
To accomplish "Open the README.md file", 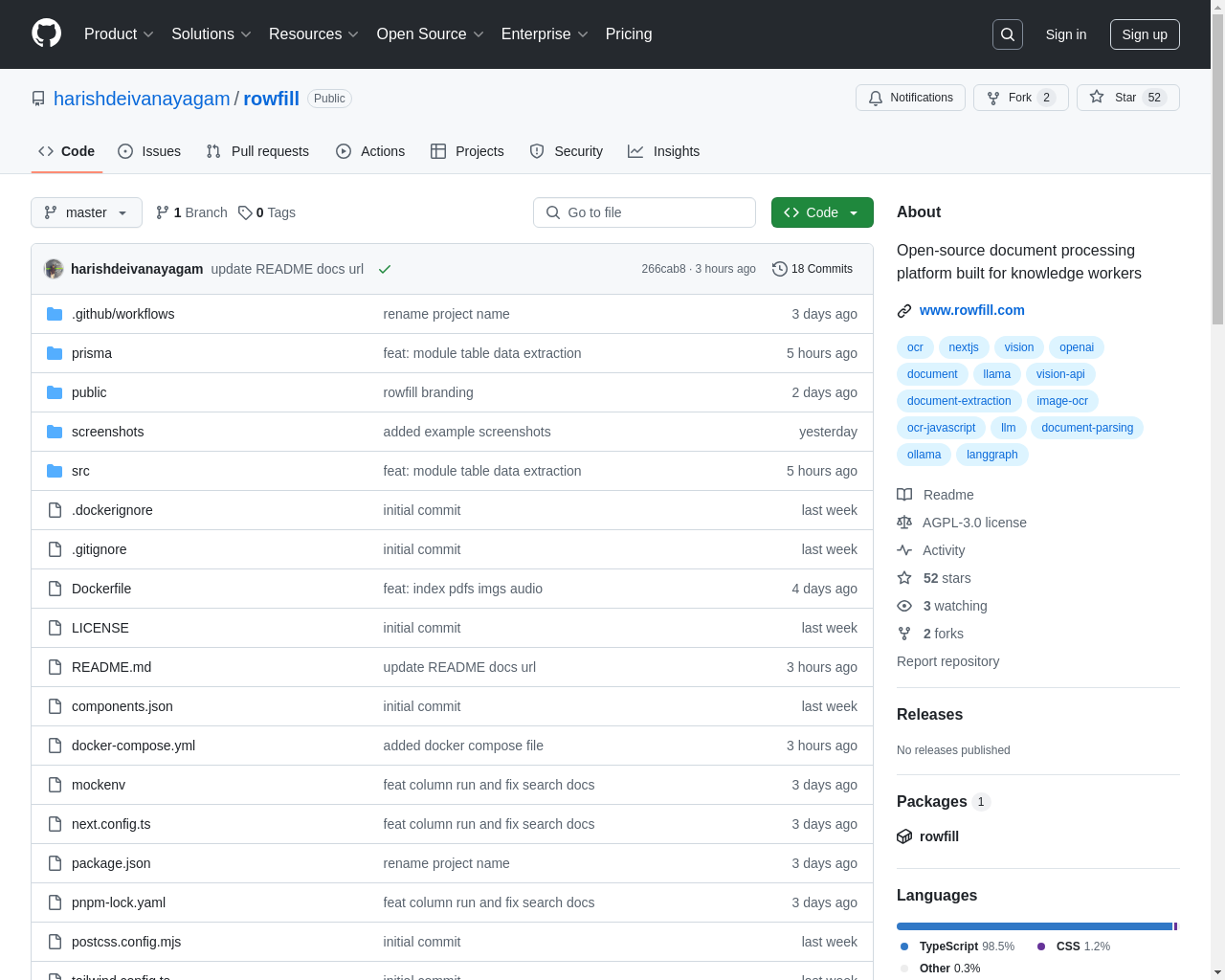I will coord(111,667).
